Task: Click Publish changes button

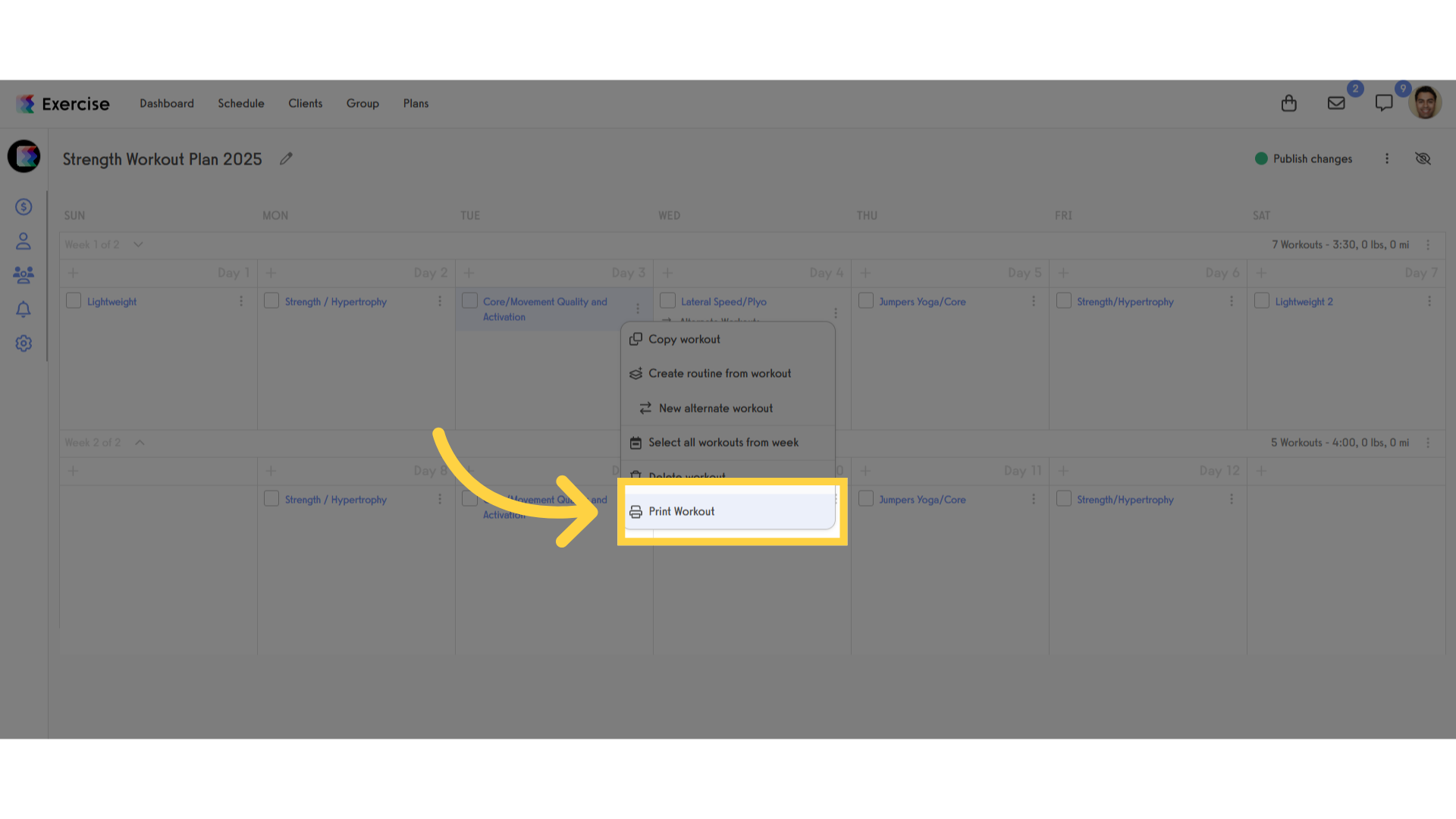Action: (1304, 158)
